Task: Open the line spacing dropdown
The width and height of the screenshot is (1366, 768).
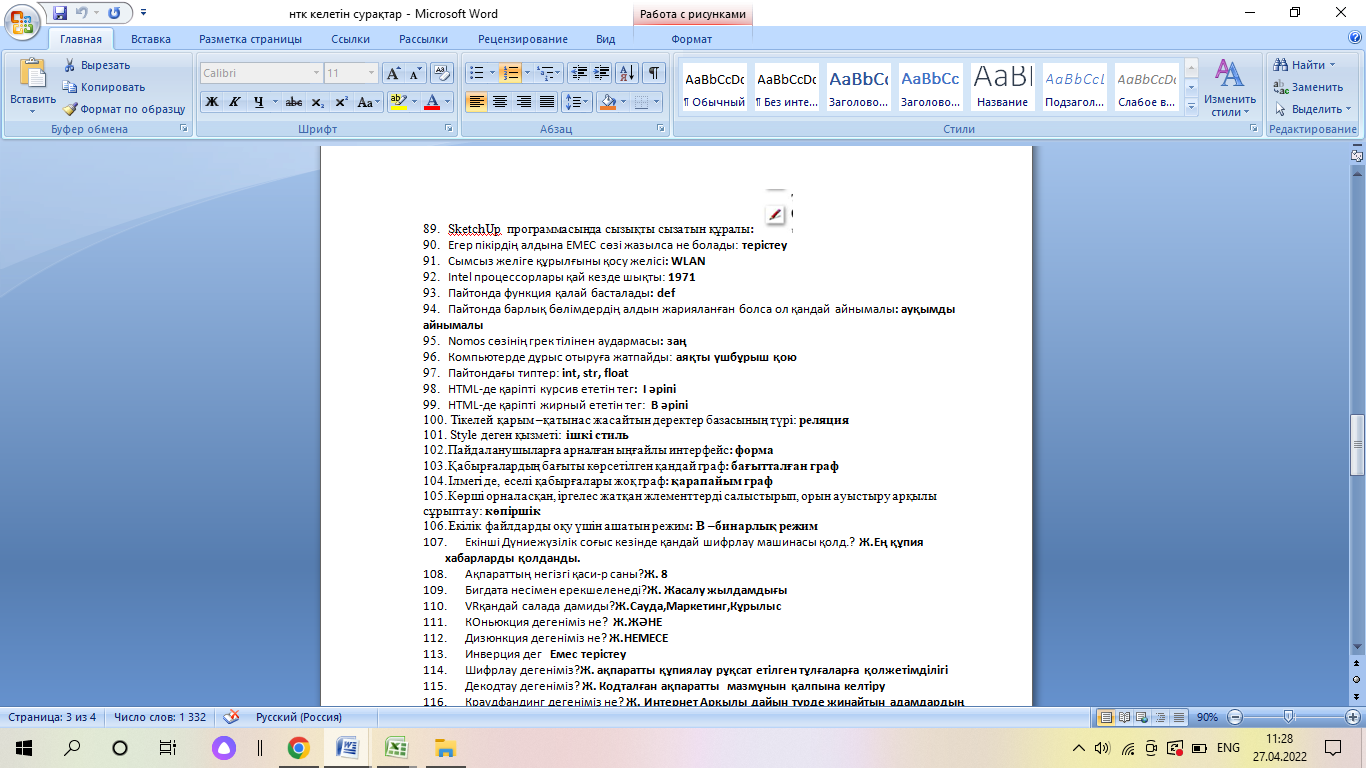Action: tap(577, 102)
